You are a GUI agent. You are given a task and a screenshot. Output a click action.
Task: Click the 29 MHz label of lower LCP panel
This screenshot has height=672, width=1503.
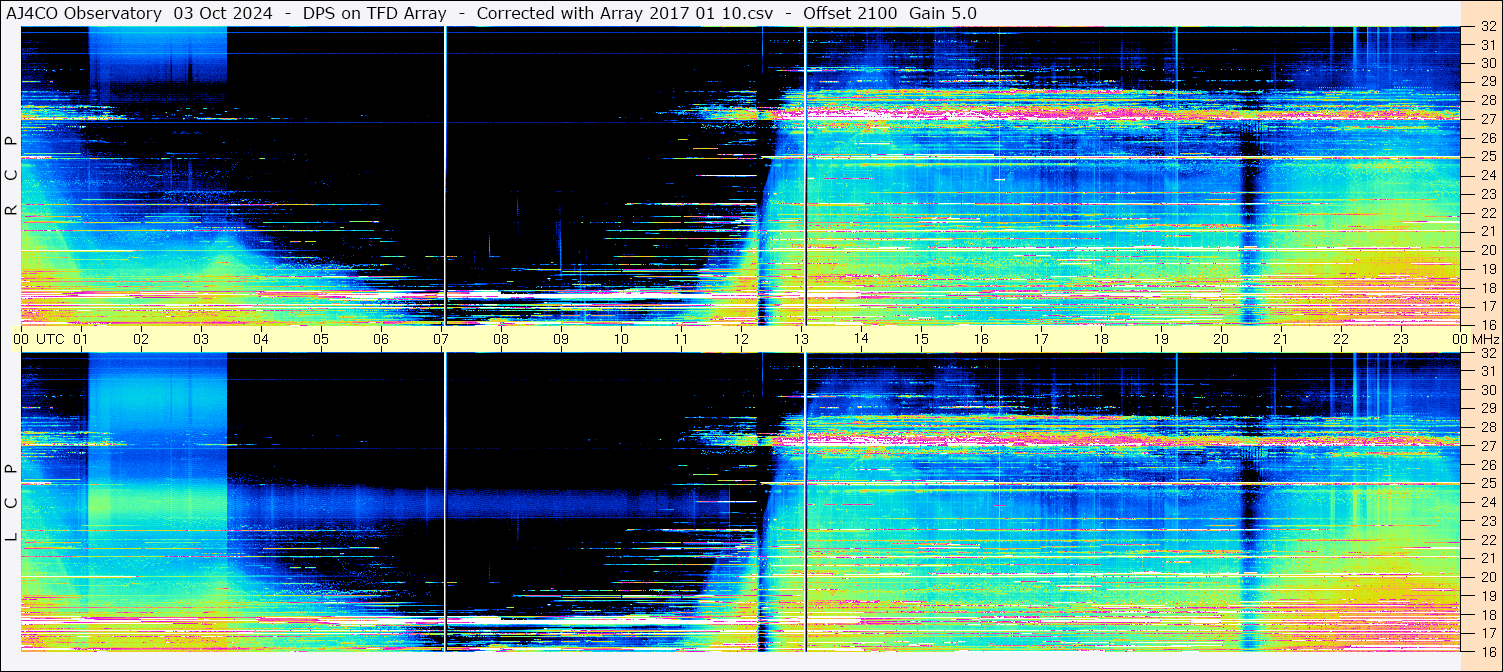1487,408
